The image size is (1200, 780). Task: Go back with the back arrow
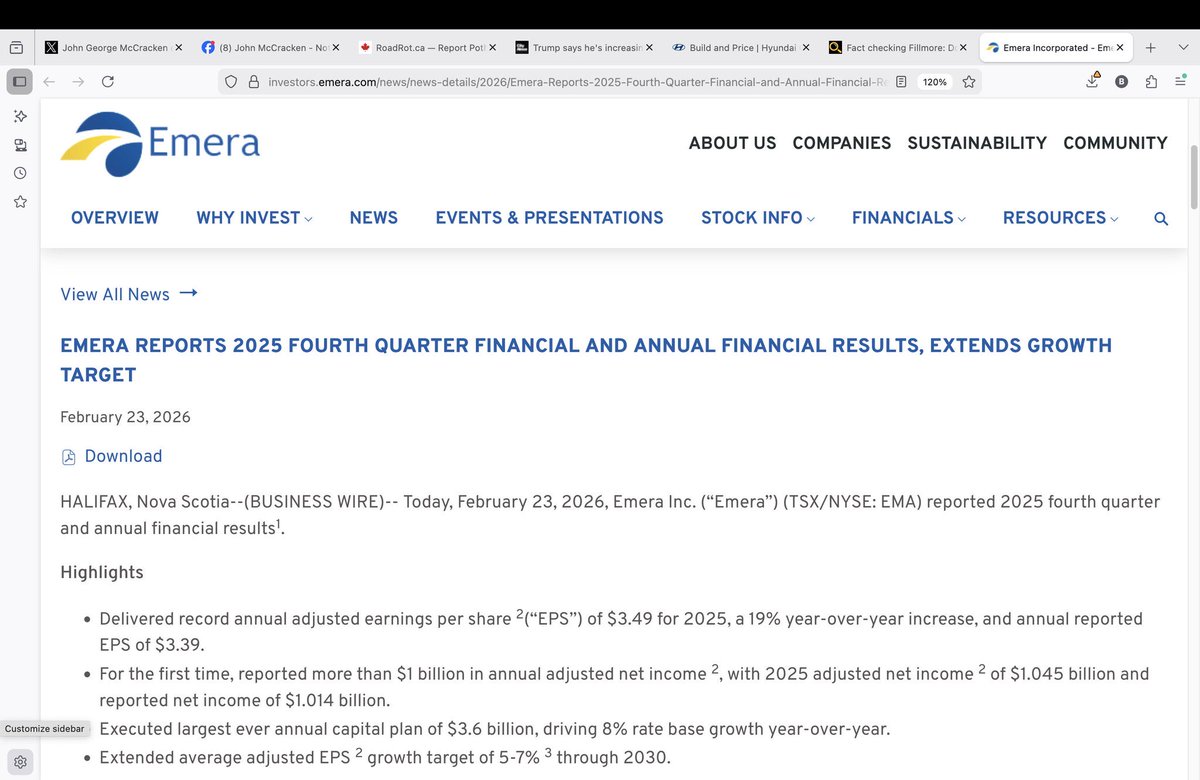[49, 82]
